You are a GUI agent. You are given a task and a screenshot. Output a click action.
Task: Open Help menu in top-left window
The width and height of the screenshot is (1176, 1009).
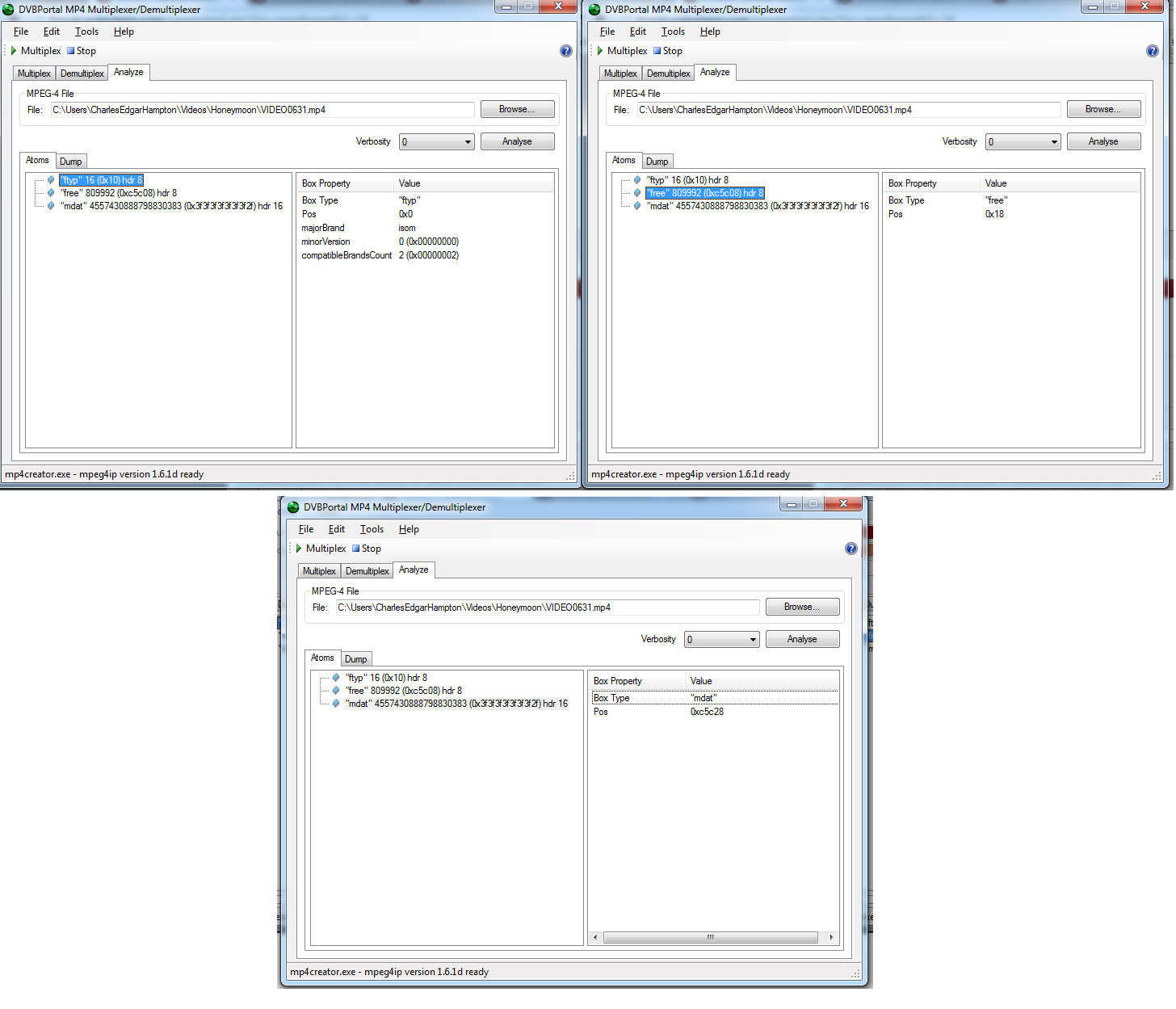[124, 32]
